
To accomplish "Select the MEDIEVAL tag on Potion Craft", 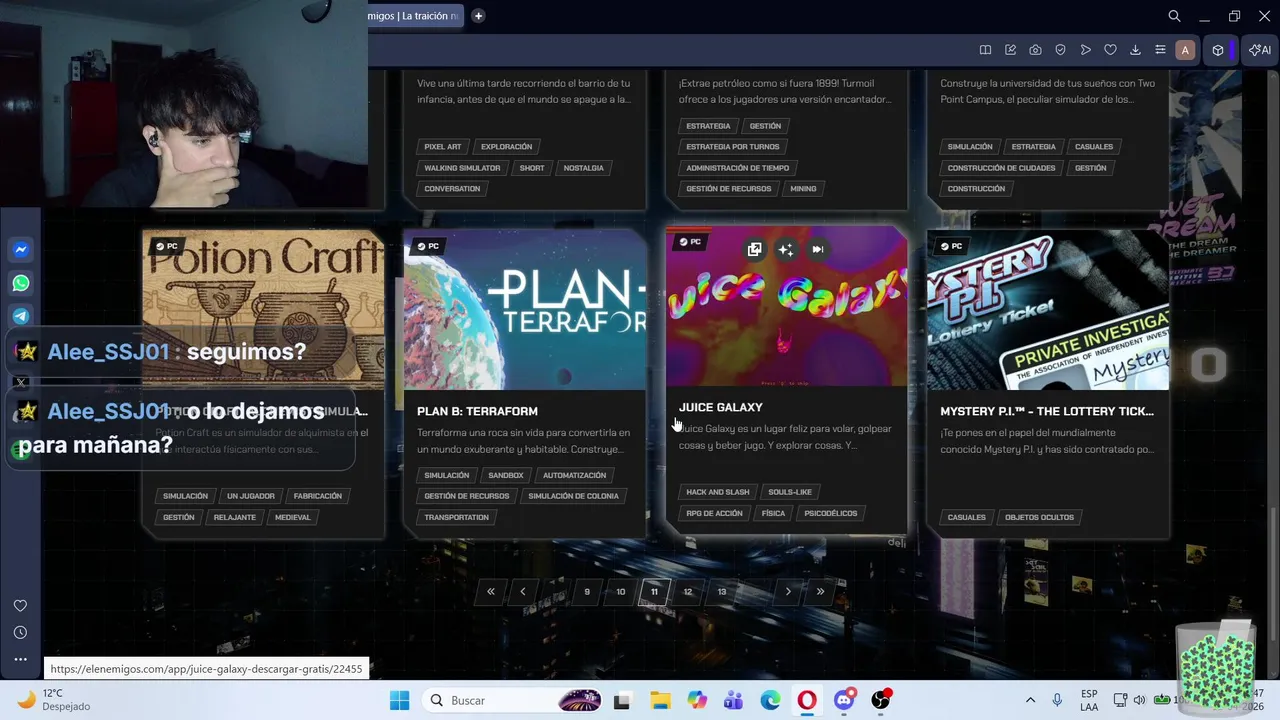I will pos(293,518).
